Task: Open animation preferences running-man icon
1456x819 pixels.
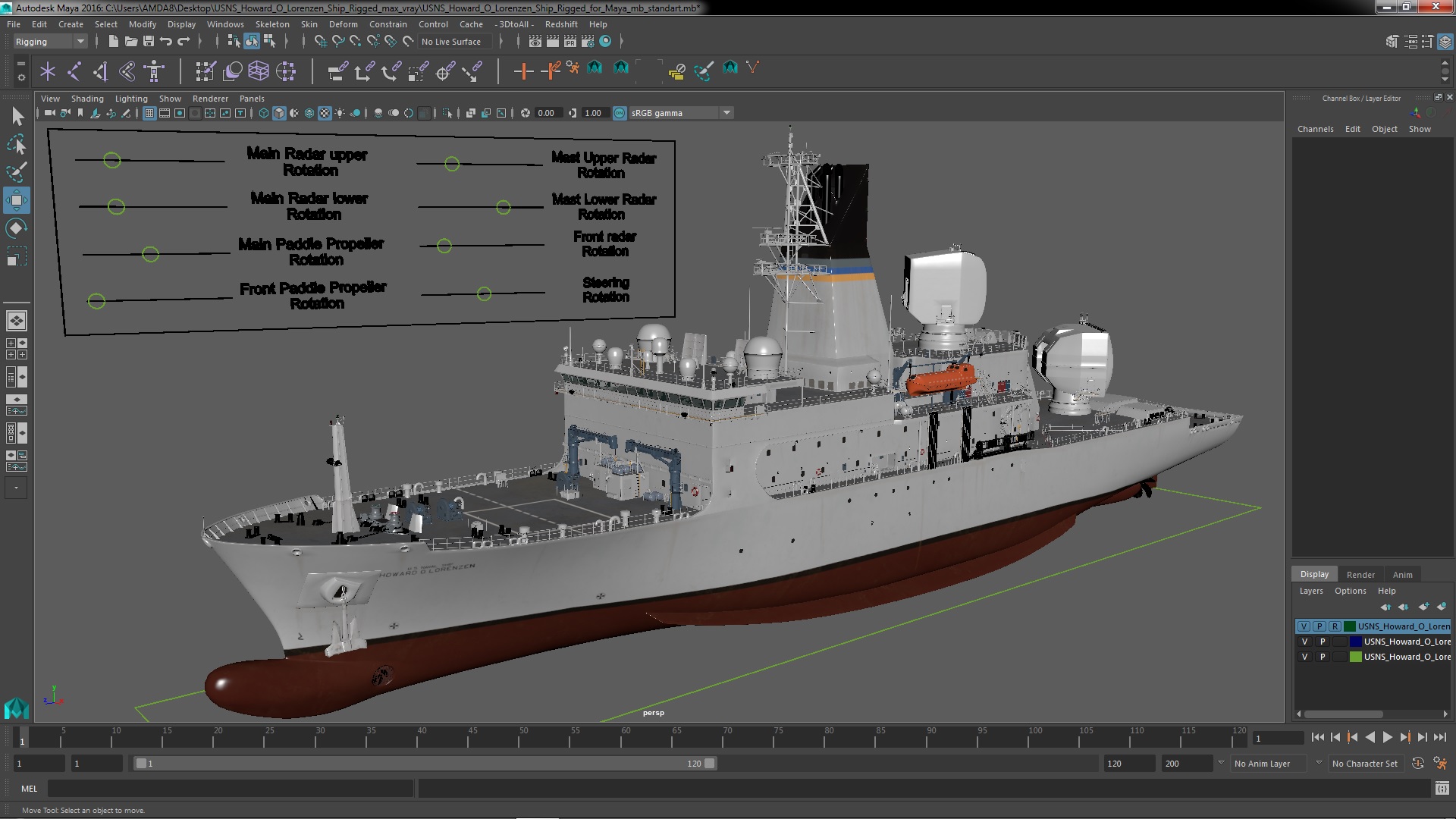Action: (x=1439, y=764)
